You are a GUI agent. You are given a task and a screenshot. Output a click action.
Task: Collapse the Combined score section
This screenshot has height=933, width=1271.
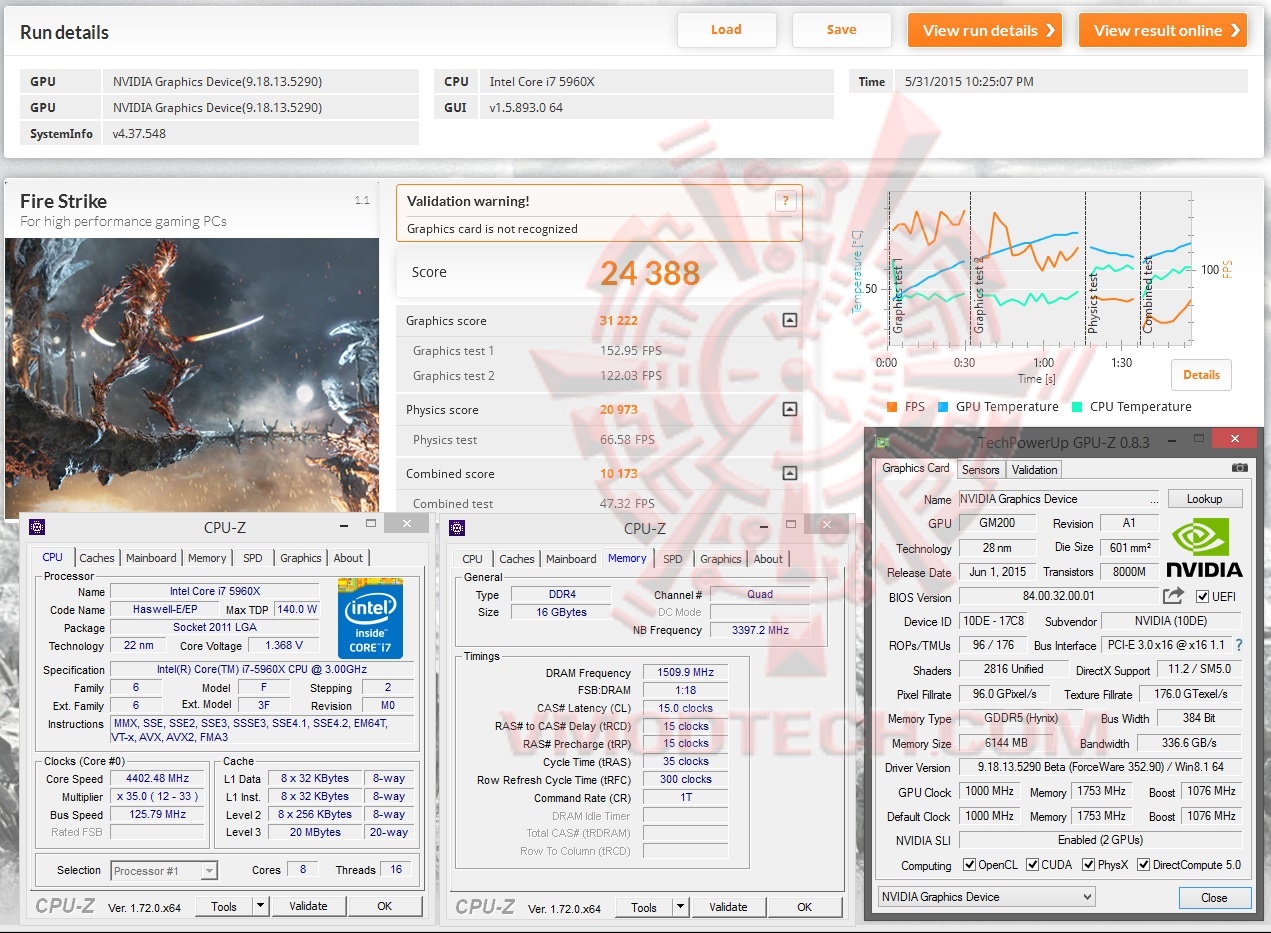789,474
